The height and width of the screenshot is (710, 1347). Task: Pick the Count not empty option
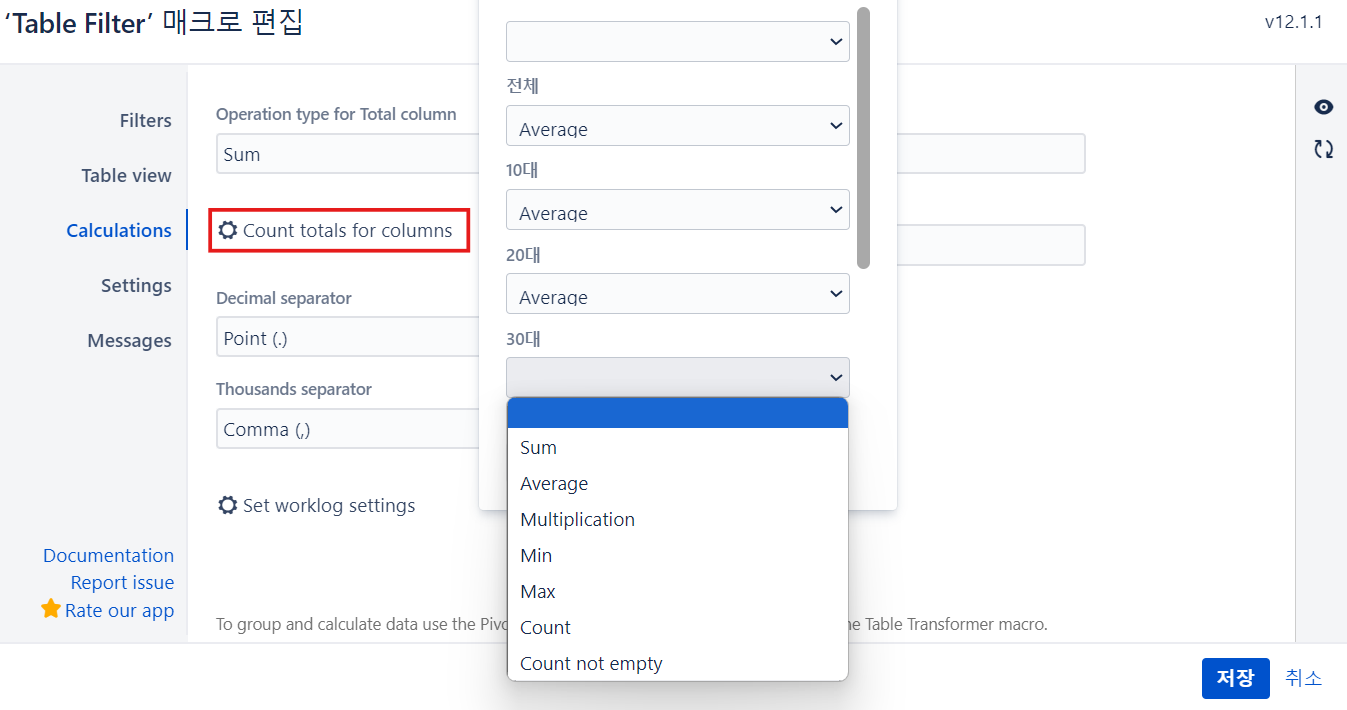click(591, 664)
